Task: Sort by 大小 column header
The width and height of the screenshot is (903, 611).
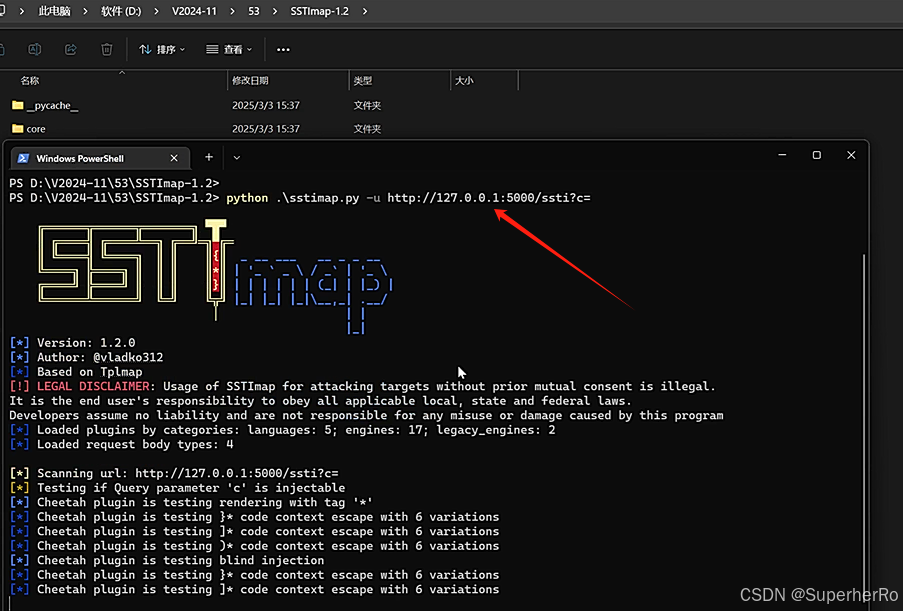Action: (464, 81)
